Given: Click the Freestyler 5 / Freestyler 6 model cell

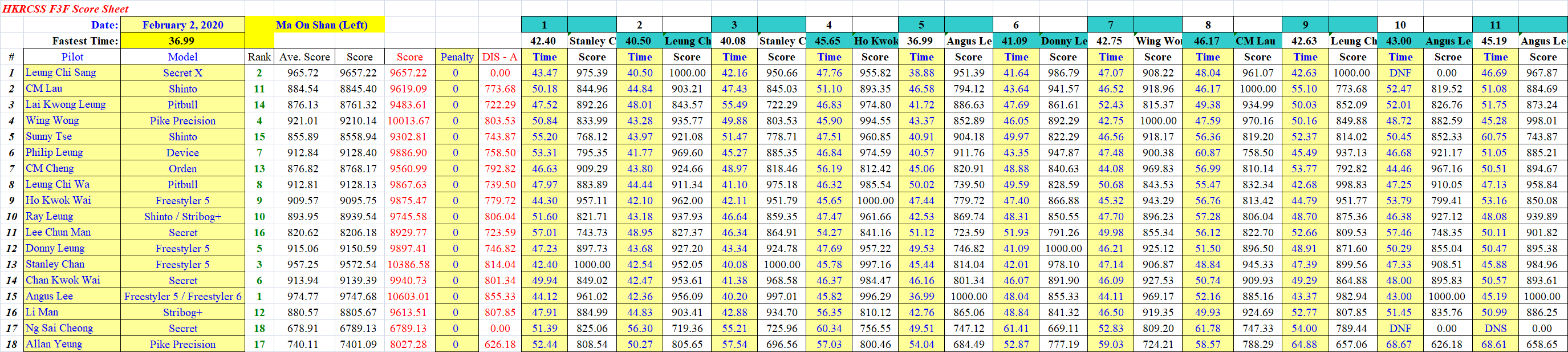Looking at the screenshot, I should [182, 297].
